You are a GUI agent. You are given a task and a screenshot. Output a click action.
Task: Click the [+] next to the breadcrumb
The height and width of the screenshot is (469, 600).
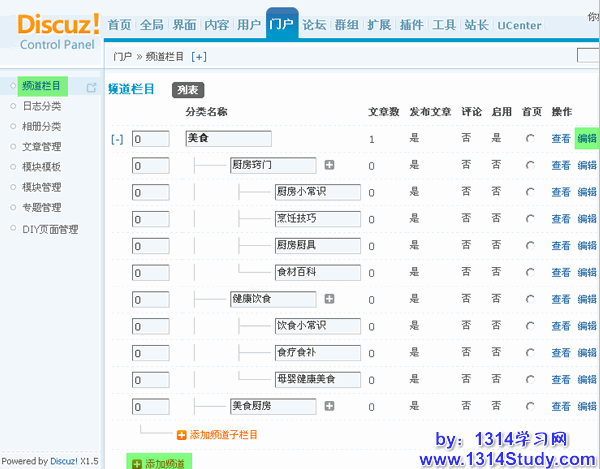198,58
